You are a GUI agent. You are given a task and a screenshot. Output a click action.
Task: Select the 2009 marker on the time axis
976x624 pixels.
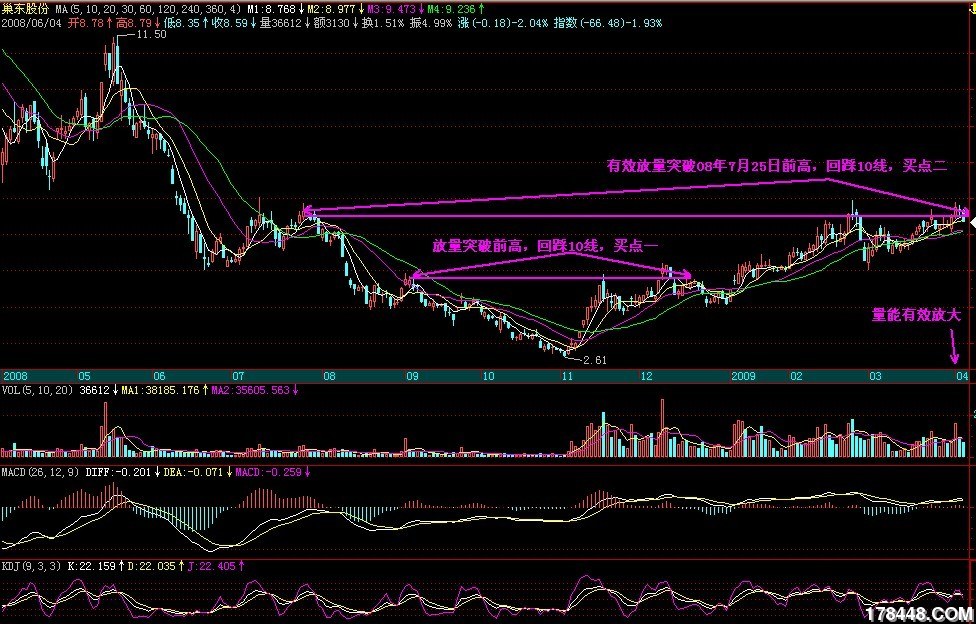pos(742,376)
